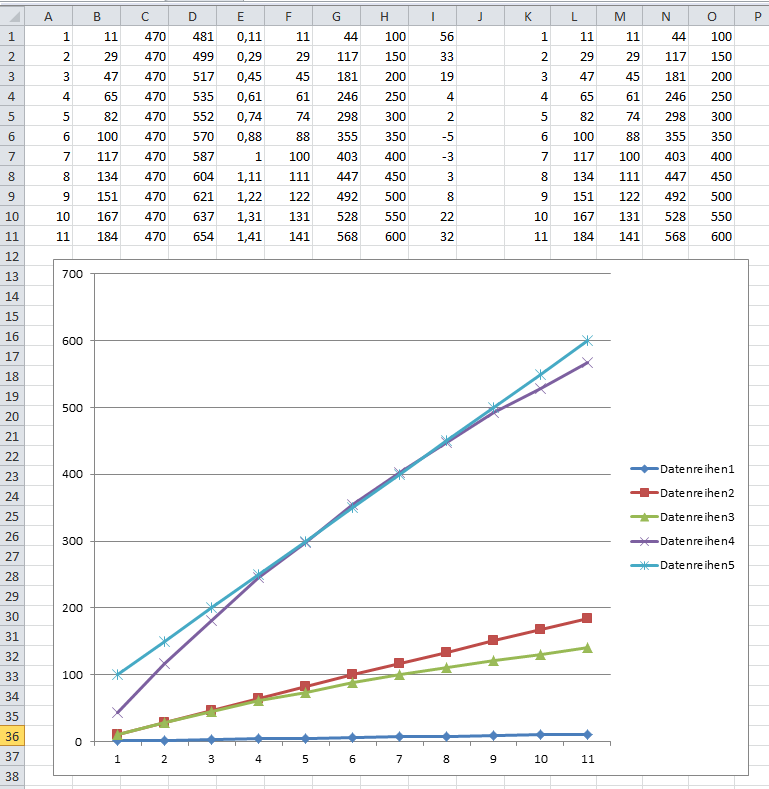Click cell E1 with value 0,11
The height and width of the screenshot is (789, 769).
pos(241,36)
